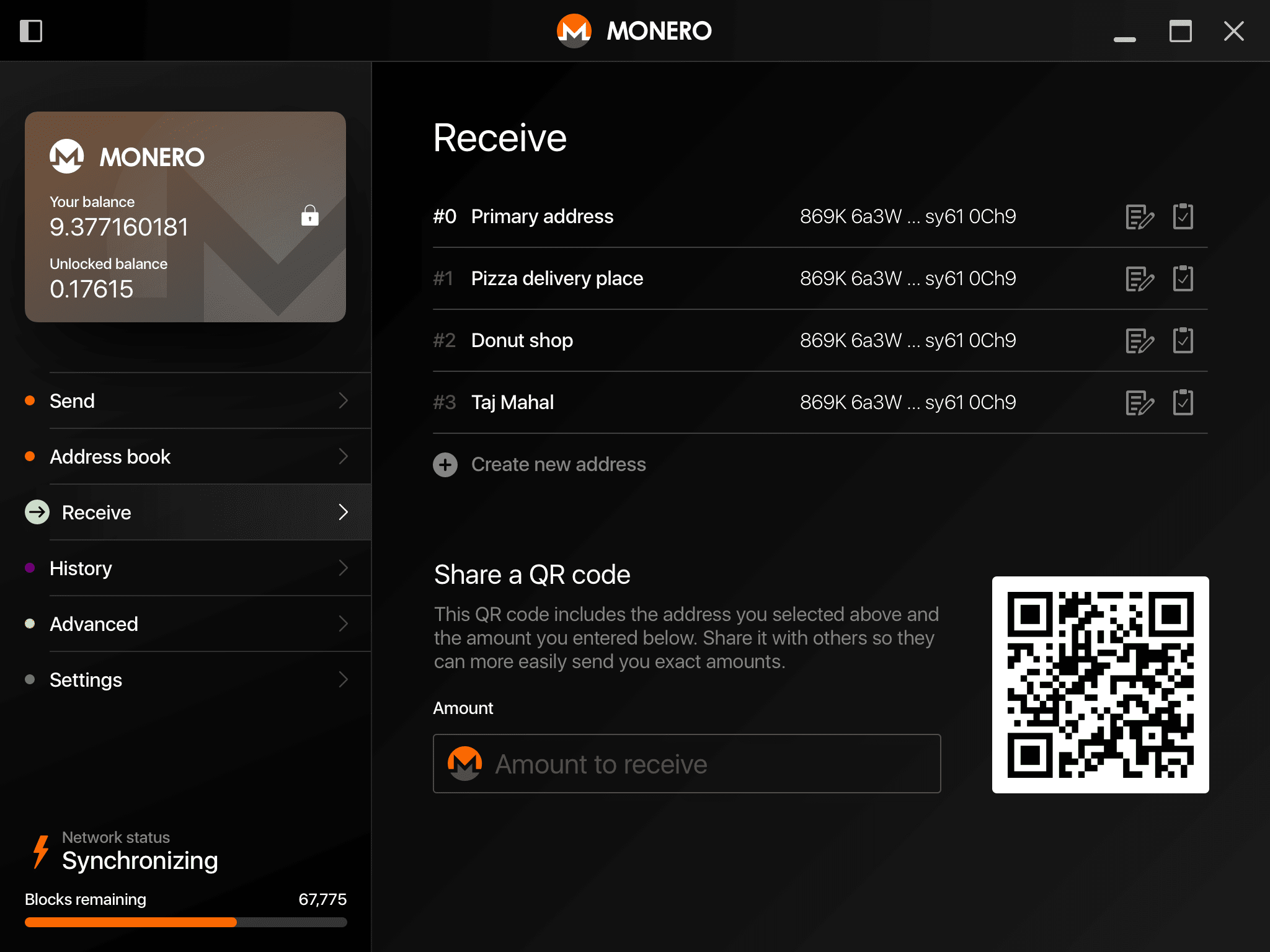Click the blocks remaining progress bar
Screen dimensions: 1270x952
click(x=186, y=923)
